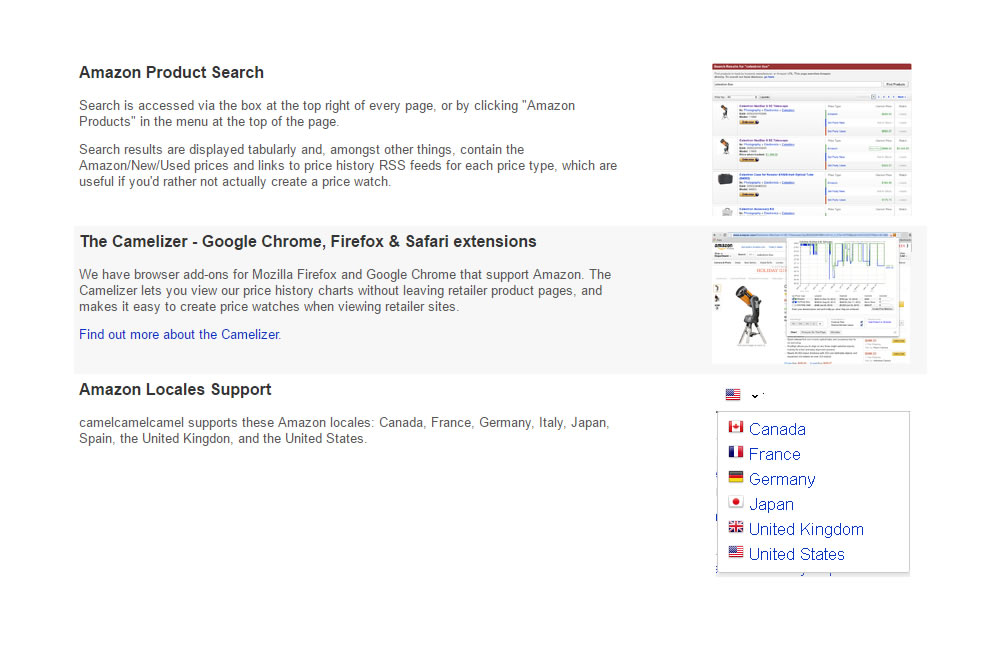Screen dimensions: 1000x645
Task: Click the US flag above the locale menu
Action: [x=733, y=395]
